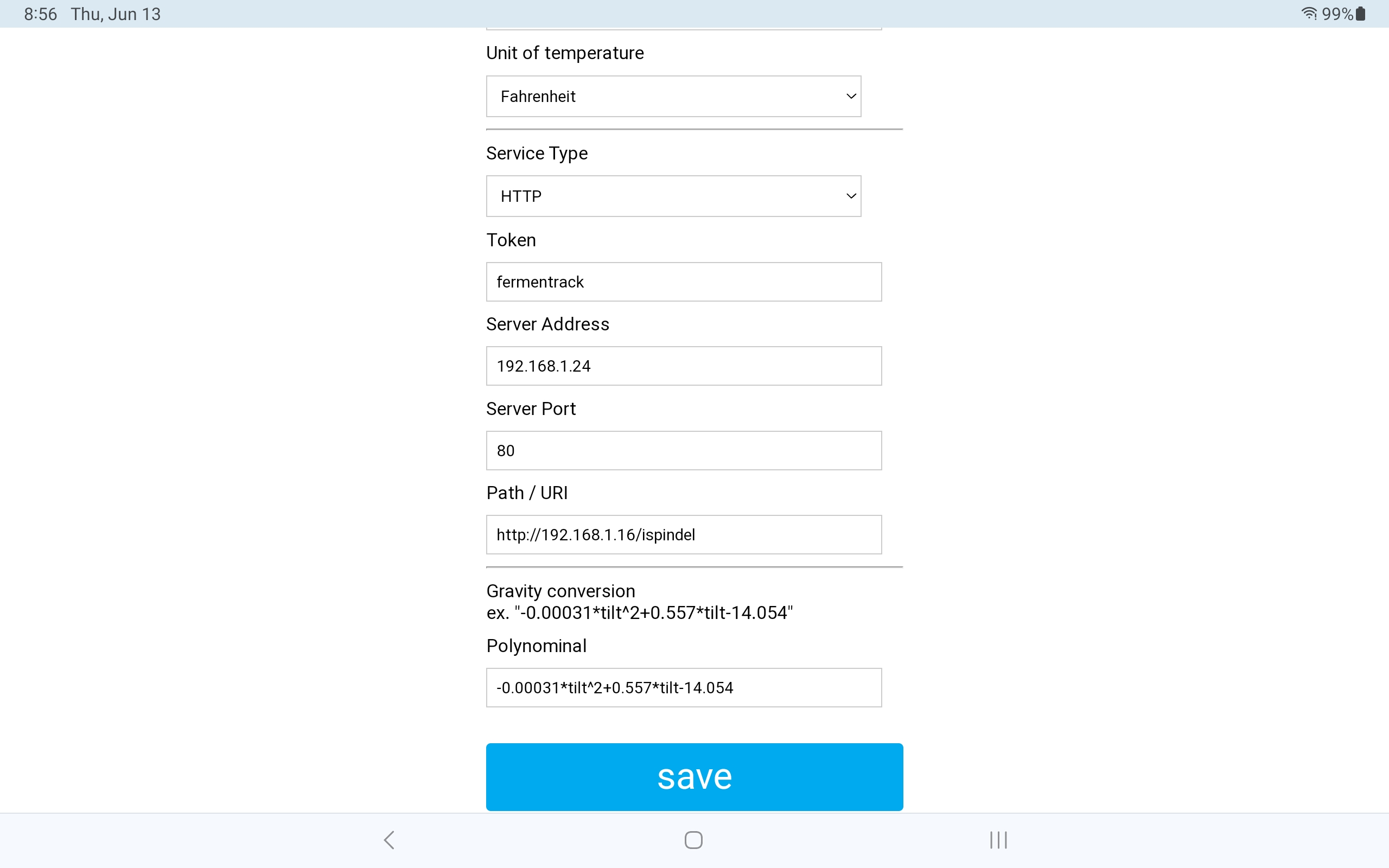Open the recent apps navigation icon
This screenshot has height=868, width=1389.
point(998,840)
